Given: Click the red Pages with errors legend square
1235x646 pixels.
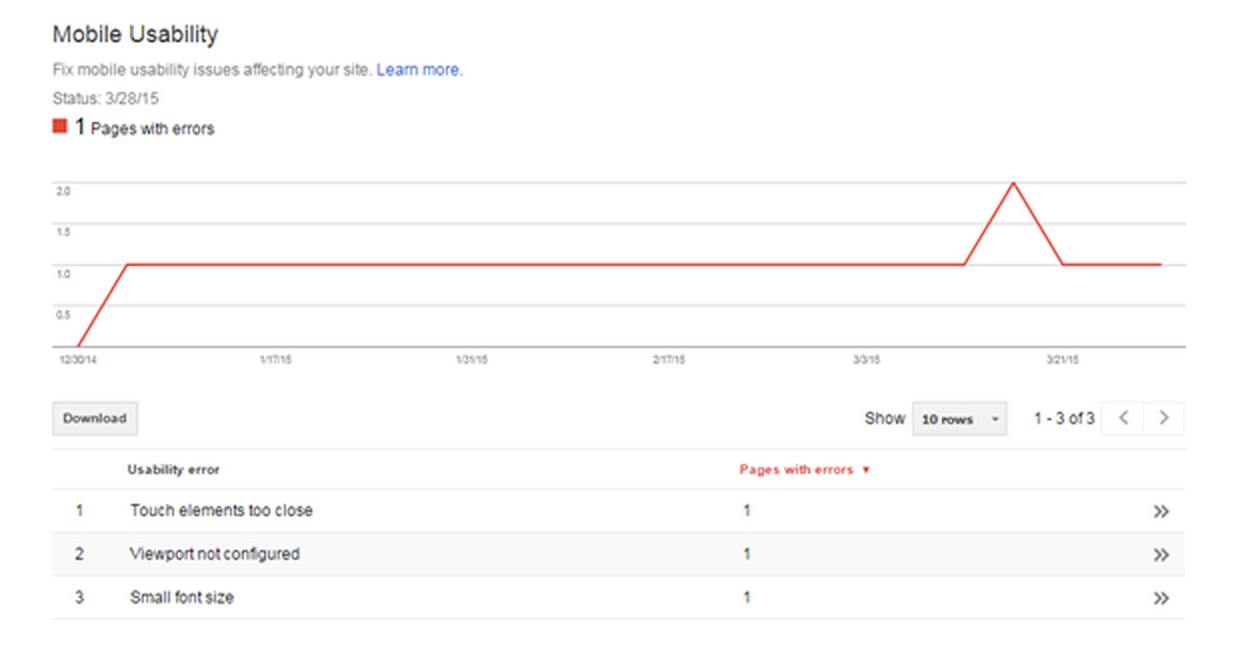Looking at the screenshot, I should click(58, 126).
